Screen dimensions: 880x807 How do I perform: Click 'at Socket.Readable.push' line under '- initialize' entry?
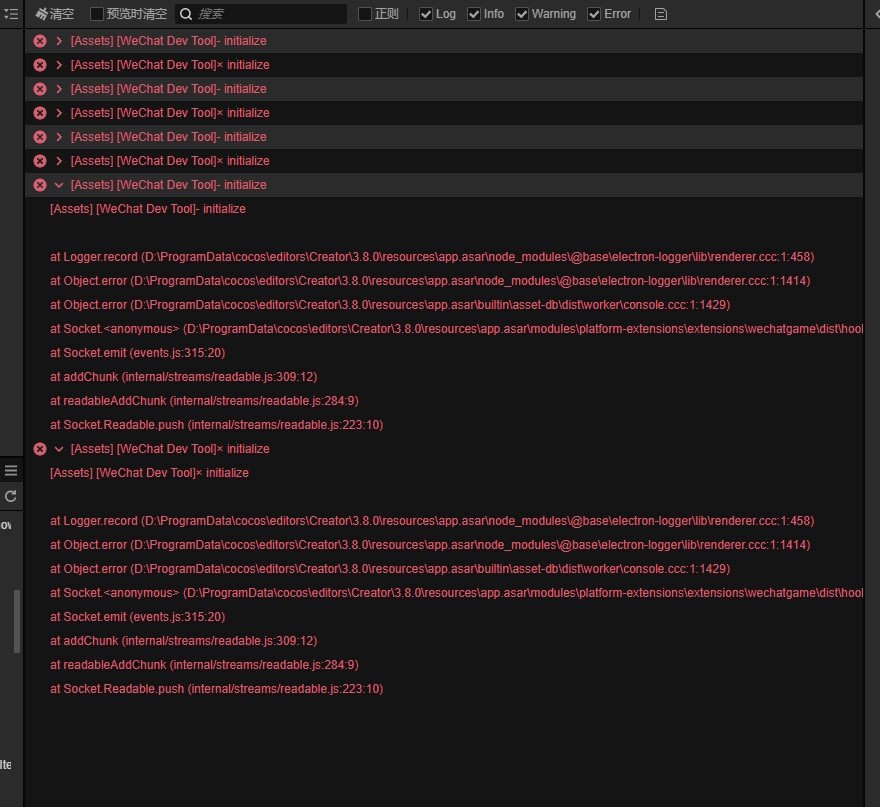tap(217, 425)
